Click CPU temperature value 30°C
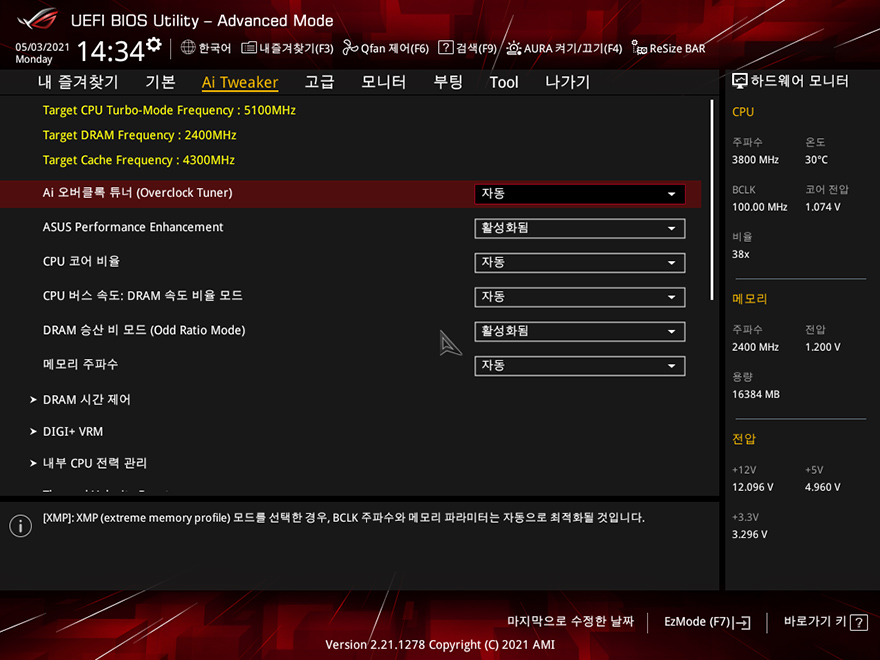Image resolution: width=880 pixels, height=660 pixels. [816, 160]
